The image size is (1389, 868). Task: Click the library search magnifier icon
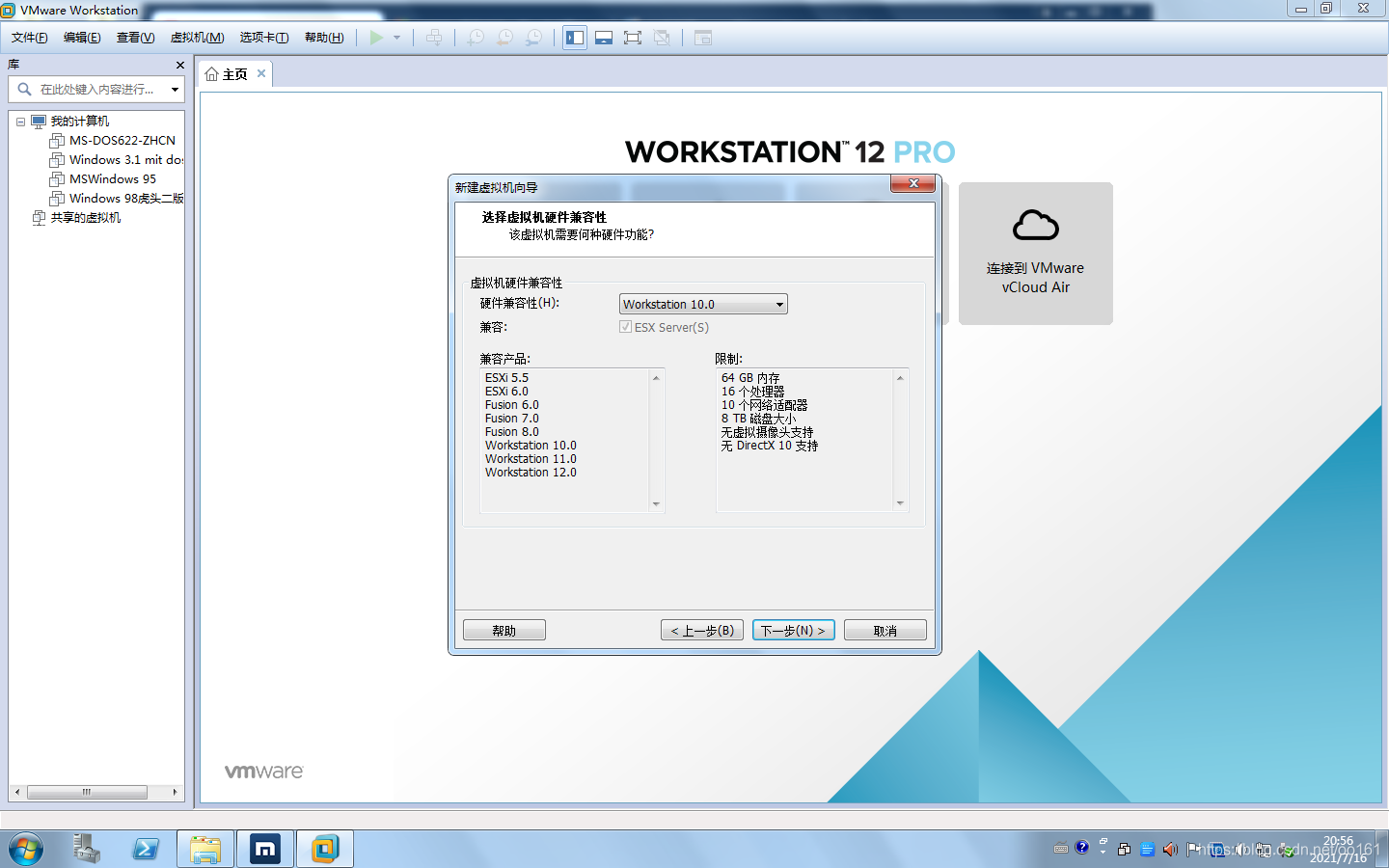pyautogui.click(x=24, y=89)
